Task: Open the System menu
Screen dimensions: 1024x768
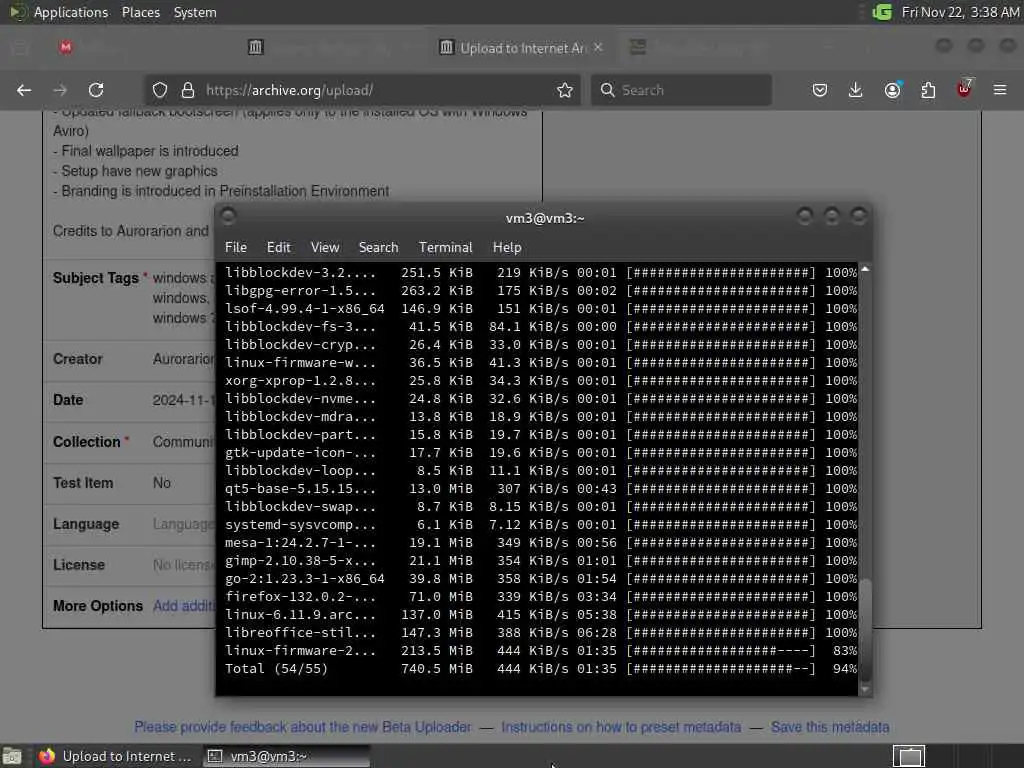Action: (x=195, y=12)
